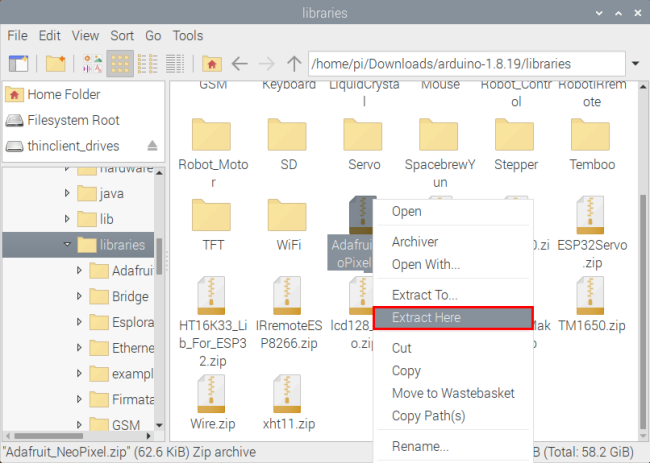Expand the java folder in tree
The width and height of the screenshot is (650, 464).
click(x=67, y=193)
